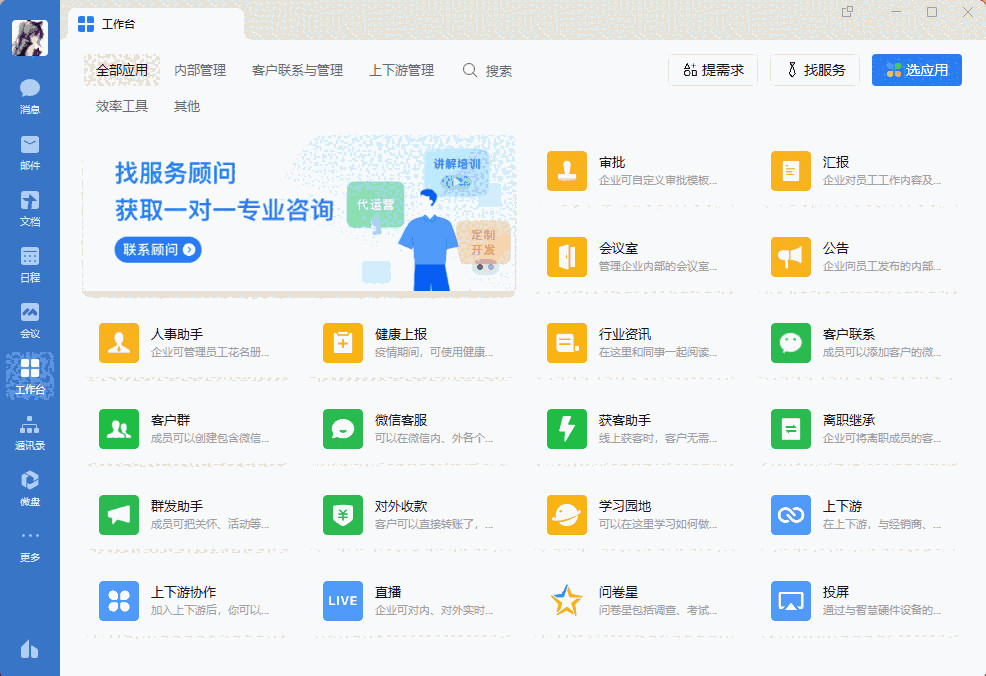Open the 对外收款 payment collection app
The width and height of the screenshot is (986, 676).
tap(343, 515)
